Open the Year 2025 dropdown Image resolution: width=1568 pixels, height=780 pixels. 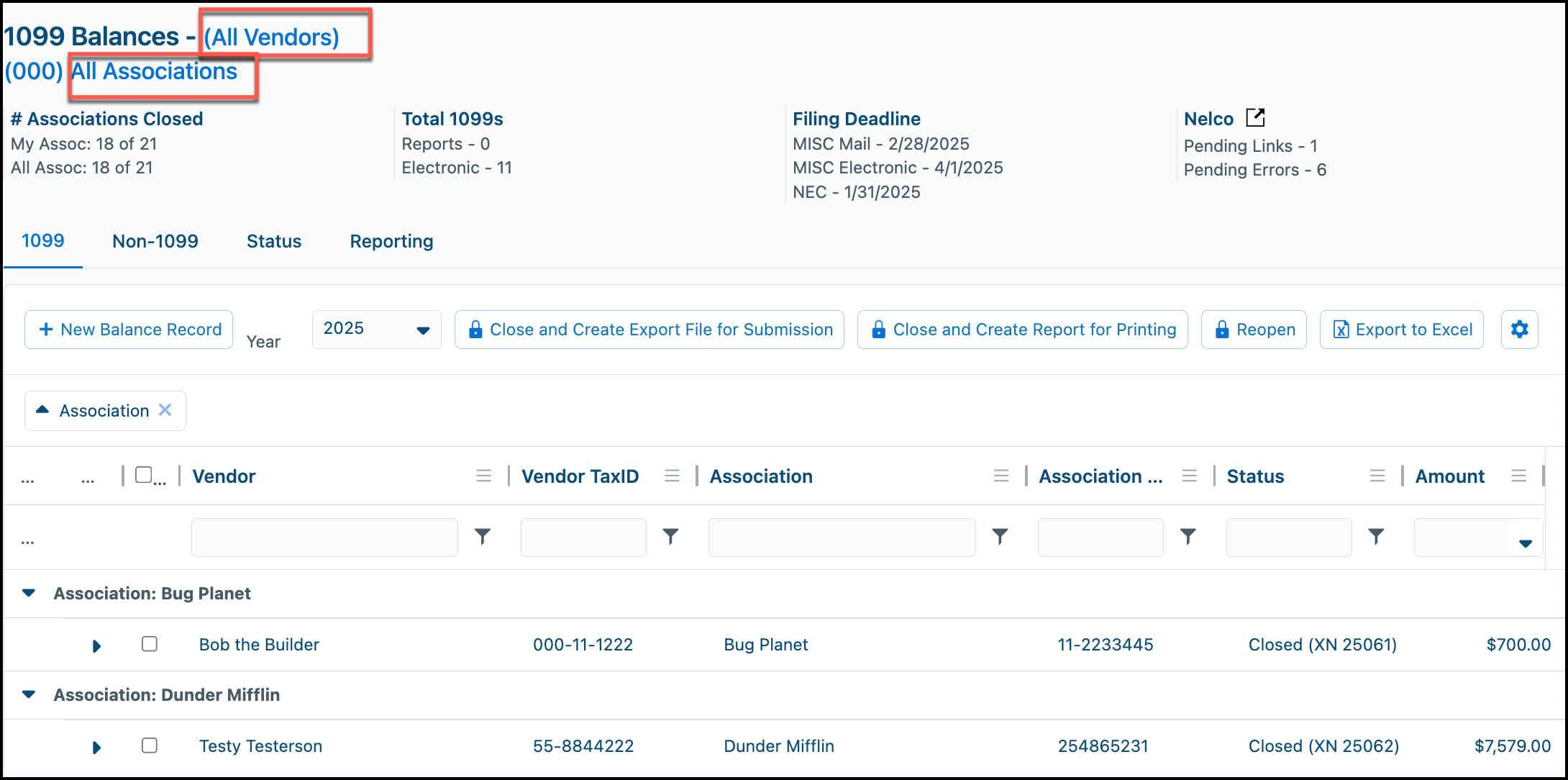click(376, 330)
